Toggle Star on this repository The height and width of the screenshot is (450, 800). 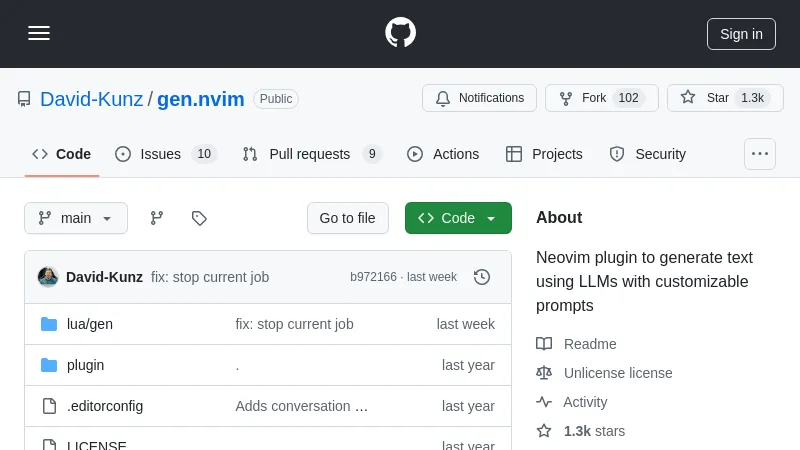click(725, 98)
